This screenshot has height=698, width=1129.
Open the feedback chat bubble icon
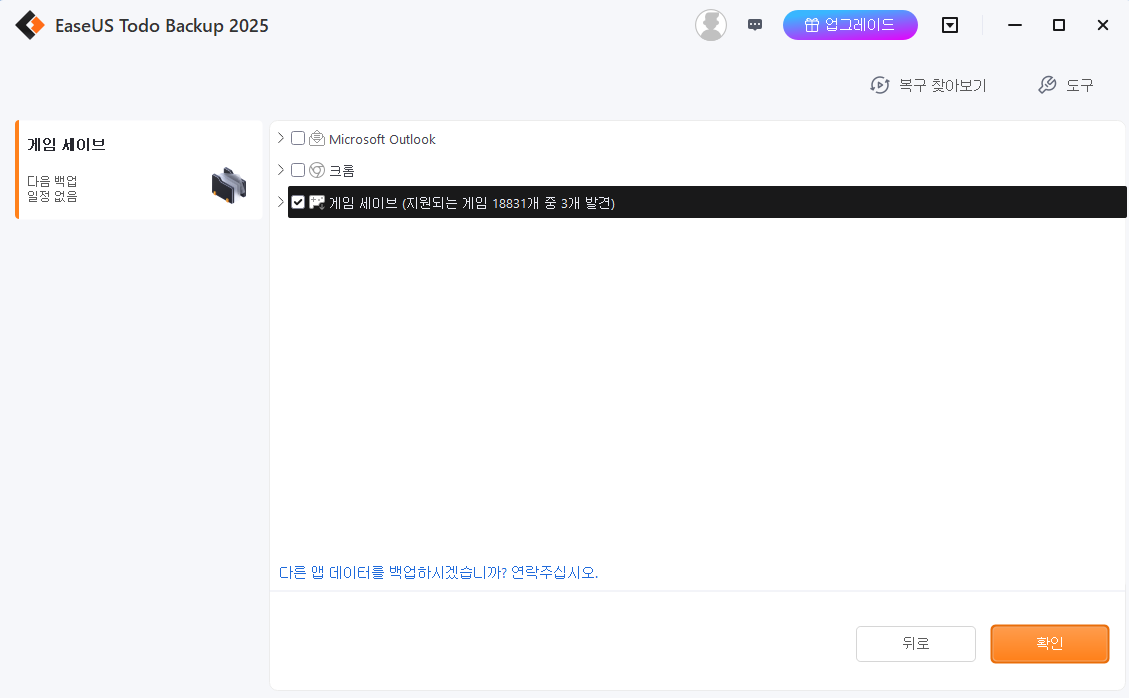[755, 25]
